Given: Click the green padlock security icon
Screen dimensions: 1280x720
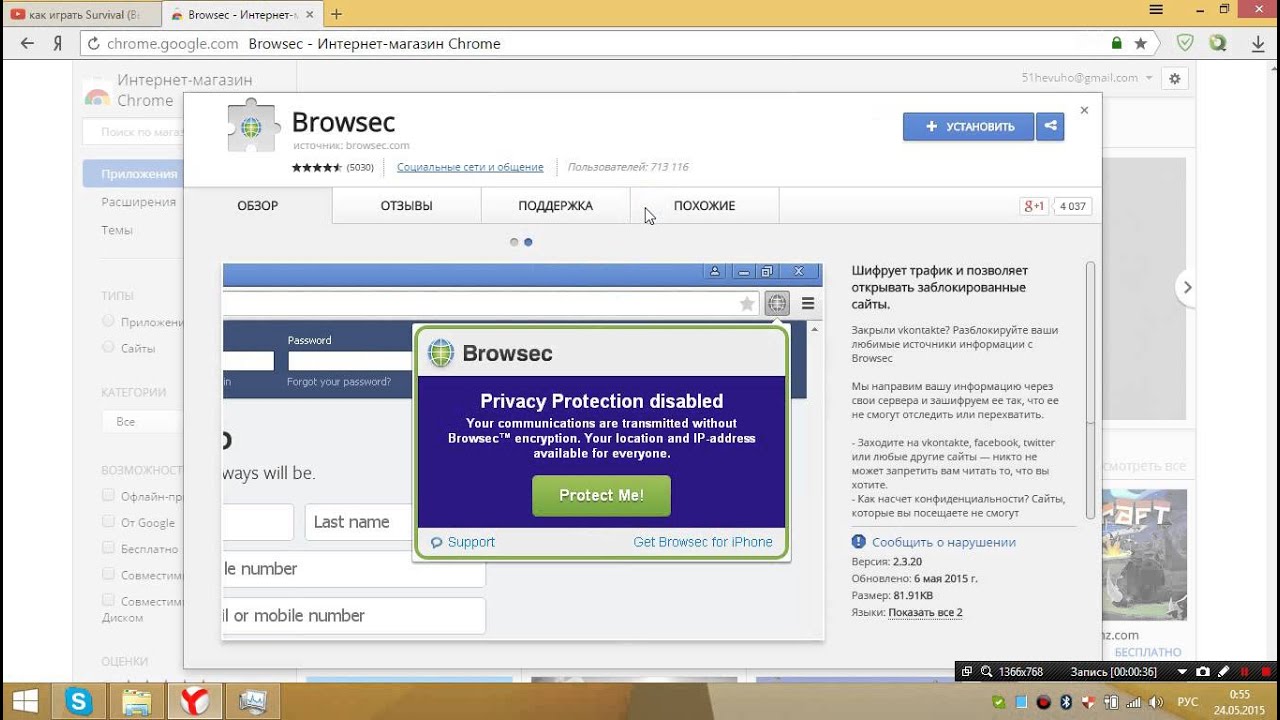Looking at the screenshot, I should pos(1117,43).
